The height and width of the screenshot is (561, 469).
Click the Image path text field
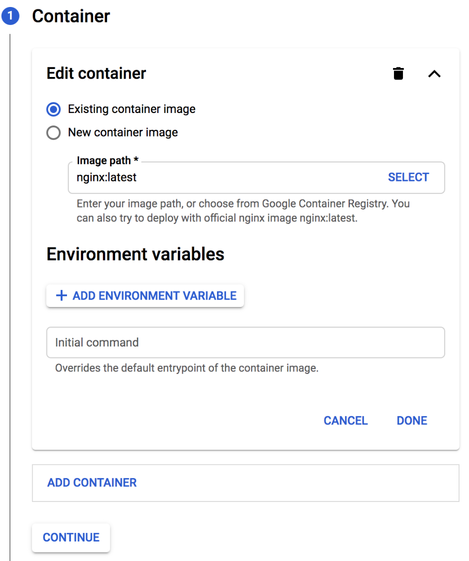[227, 178]
